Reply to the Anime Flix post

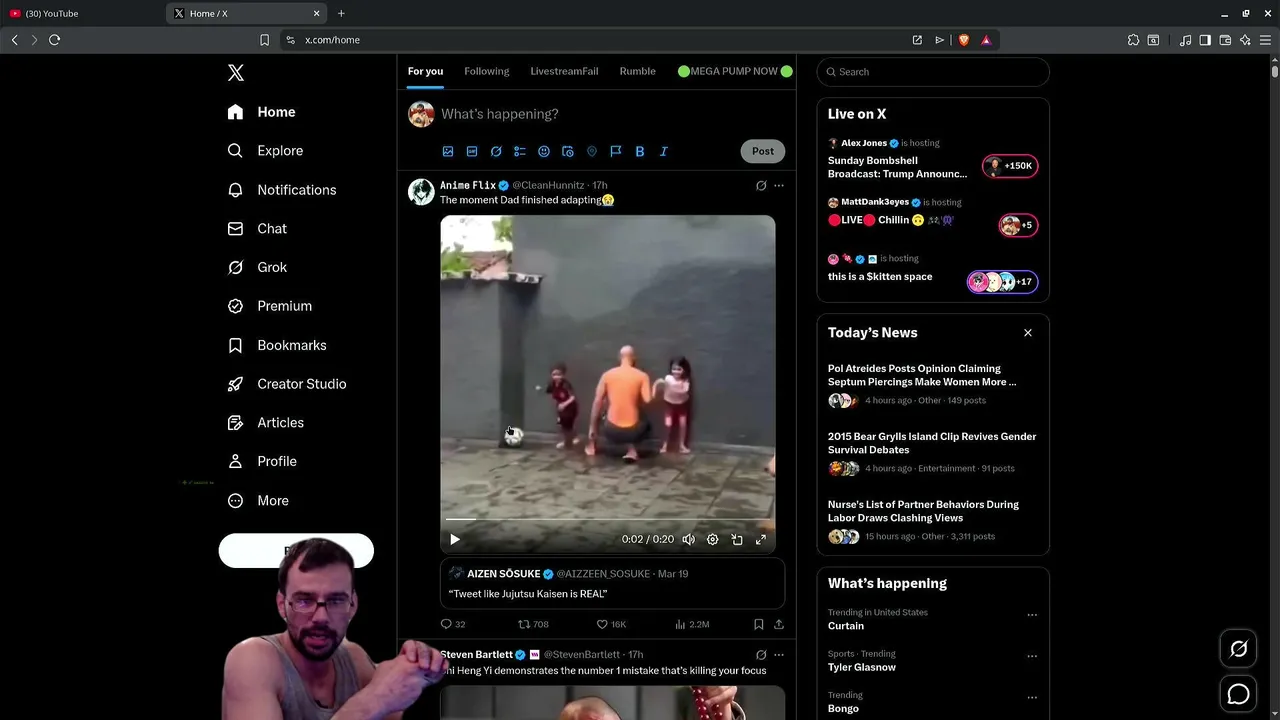[x=453, y=624]
